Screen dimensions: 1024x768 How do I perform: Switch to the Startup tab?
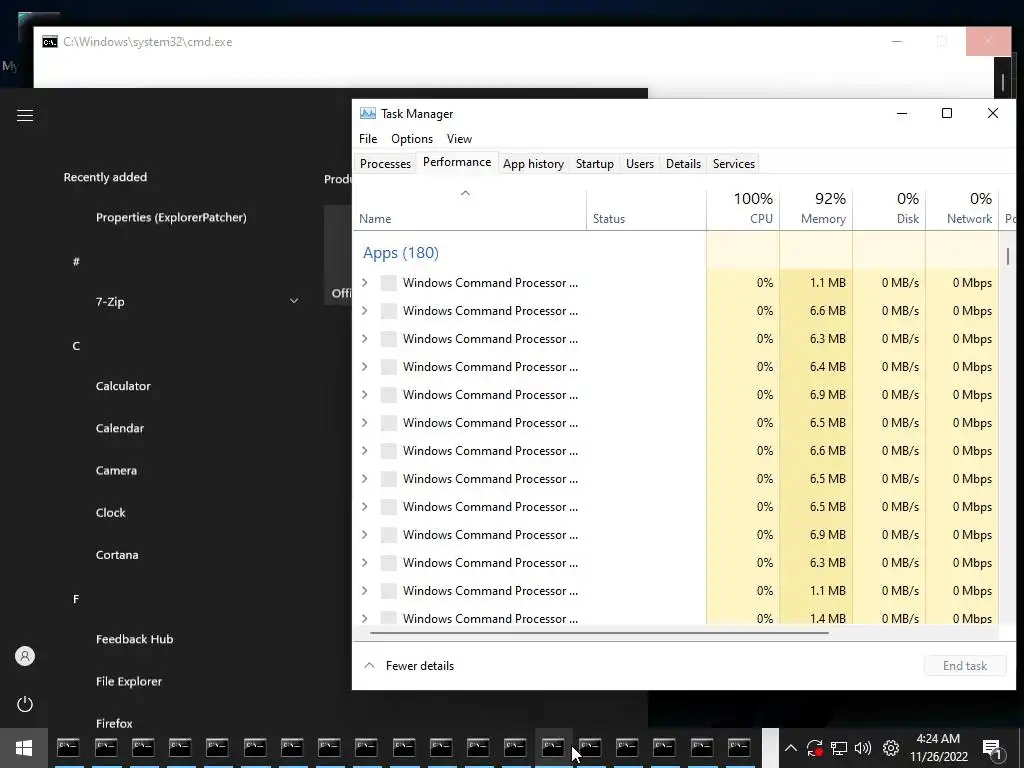[594, 163]
